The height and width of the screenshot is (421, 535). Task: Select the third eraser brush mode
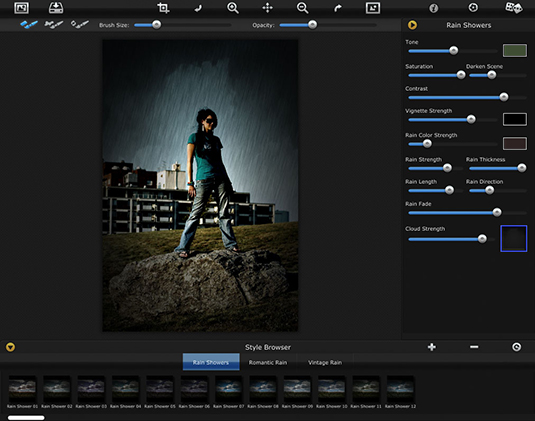(79, 25)
